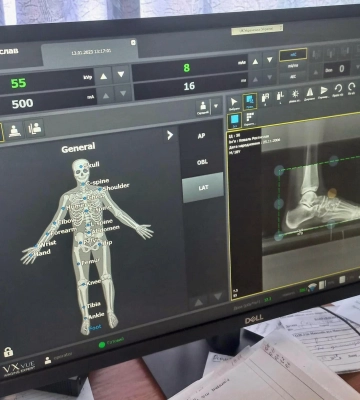Open the multi-image grid layout icon
The width and height of the screenshot is (360, 400).
click(250, 118)
